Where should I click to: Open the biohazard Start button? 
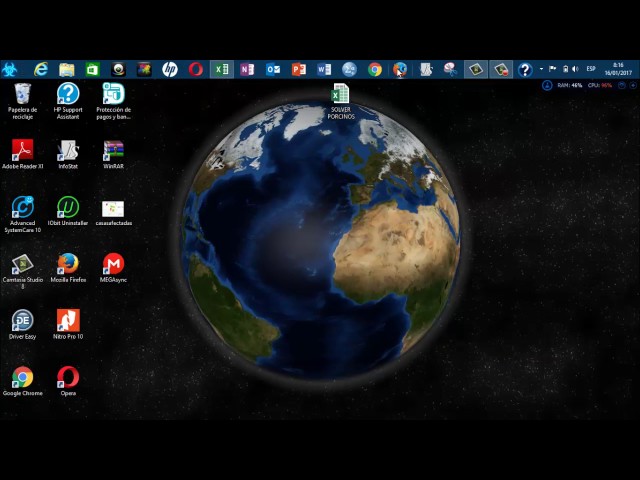[x=10, y=69]
